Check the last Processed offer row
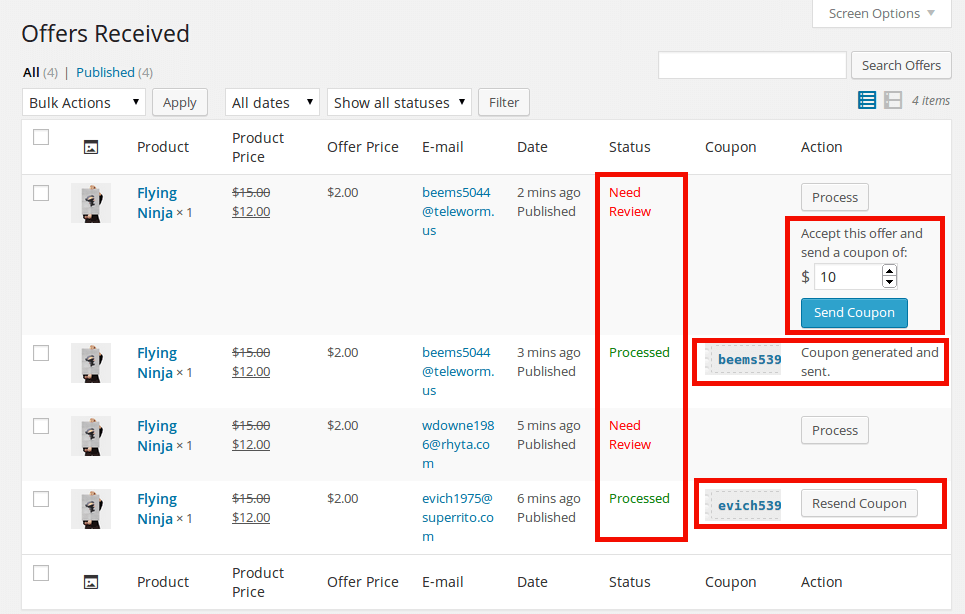The height and width of the screenshot is (614, 965). 41,498
